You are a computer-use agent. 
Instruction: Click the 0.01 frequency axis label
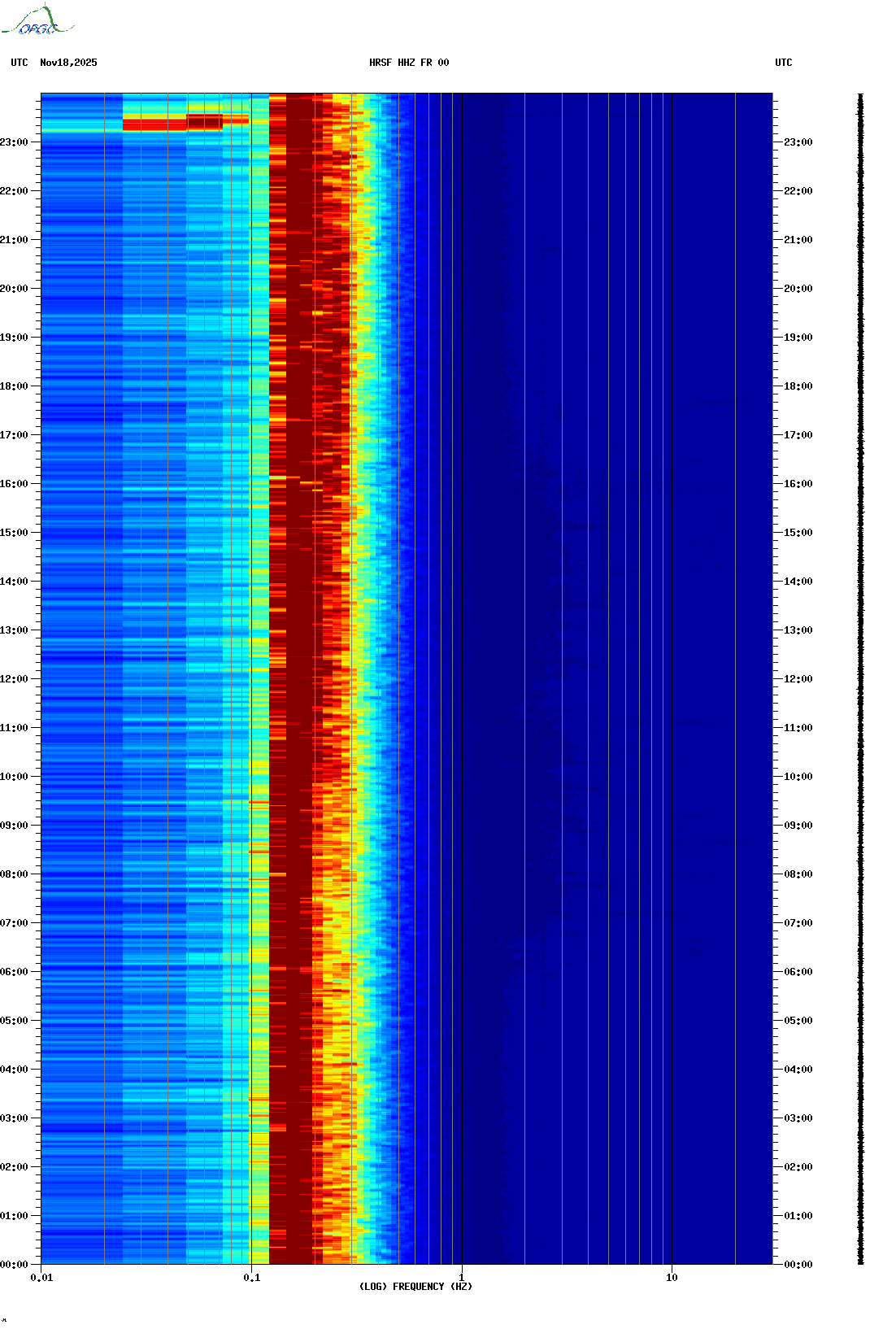click(x=41, y=1278)
